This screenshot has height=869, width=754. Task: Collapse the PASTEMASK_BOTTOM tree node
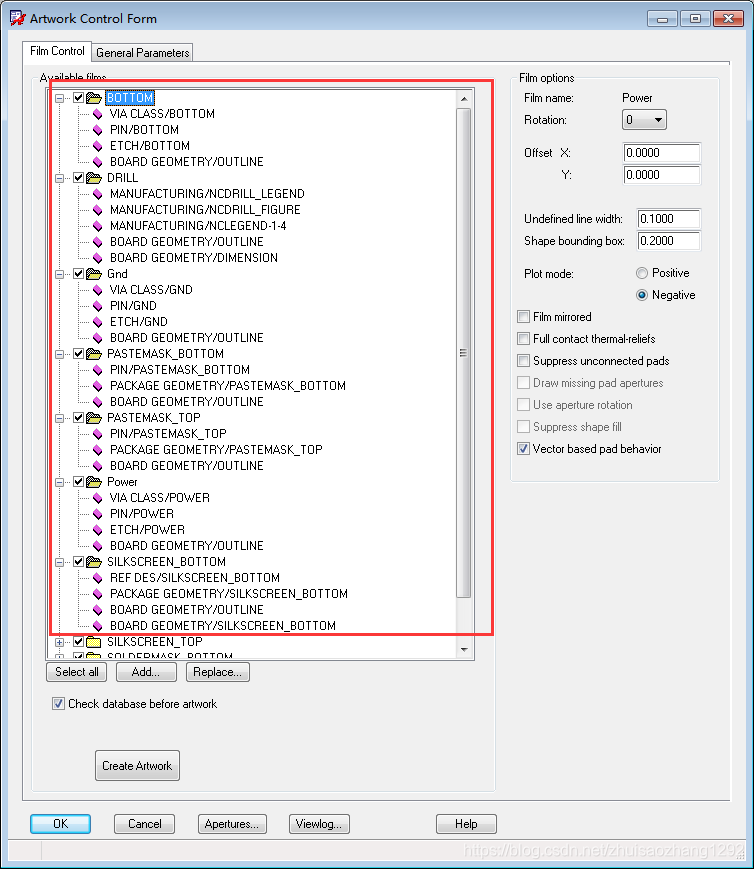pyautogui.click(x=59, y=354)
